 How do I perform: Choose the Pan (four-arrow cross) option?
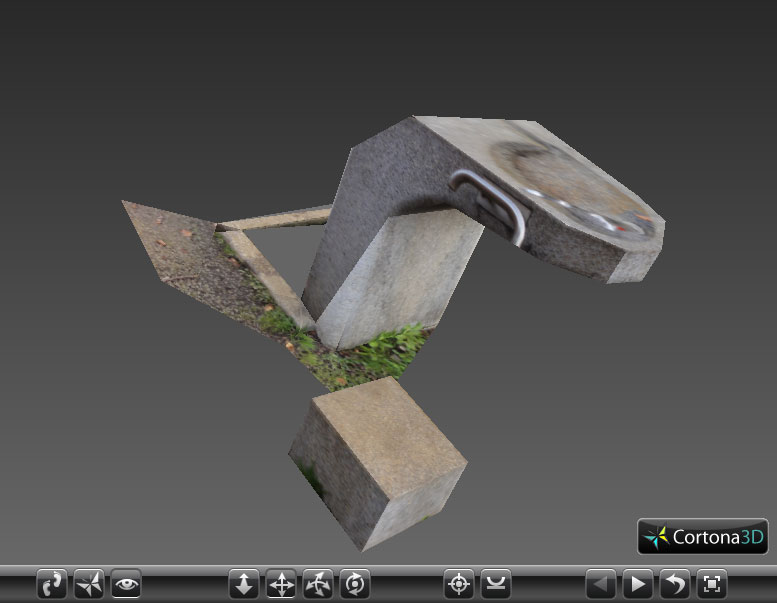click(x=281, y=584)
